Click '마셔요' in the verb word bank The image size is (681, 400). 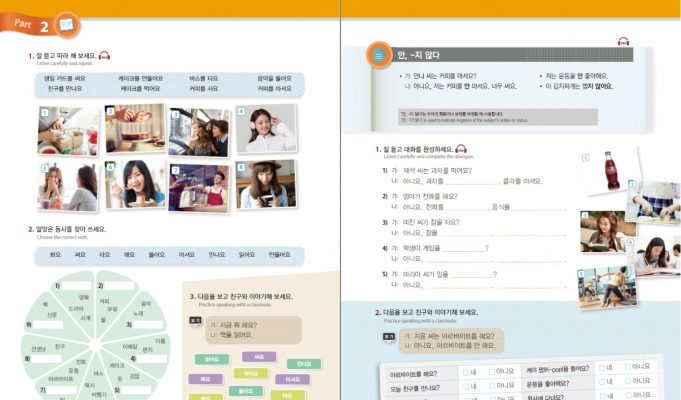[x=186, y=255]
